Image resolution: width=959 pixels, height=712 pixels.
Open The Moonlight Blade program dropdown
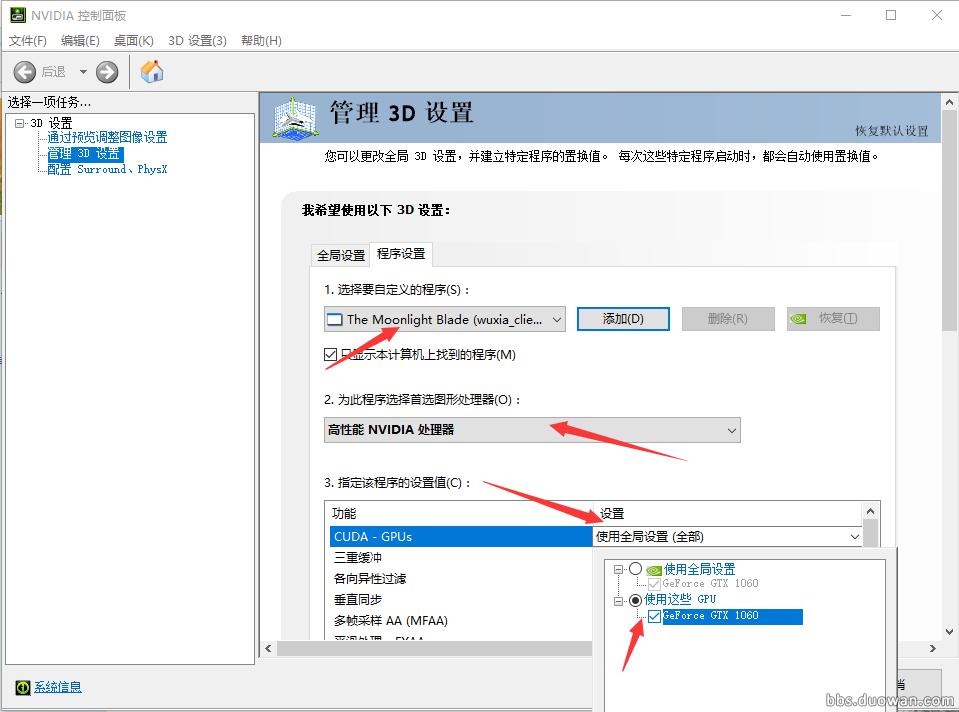pyautogui.click(x=445, y=319)
